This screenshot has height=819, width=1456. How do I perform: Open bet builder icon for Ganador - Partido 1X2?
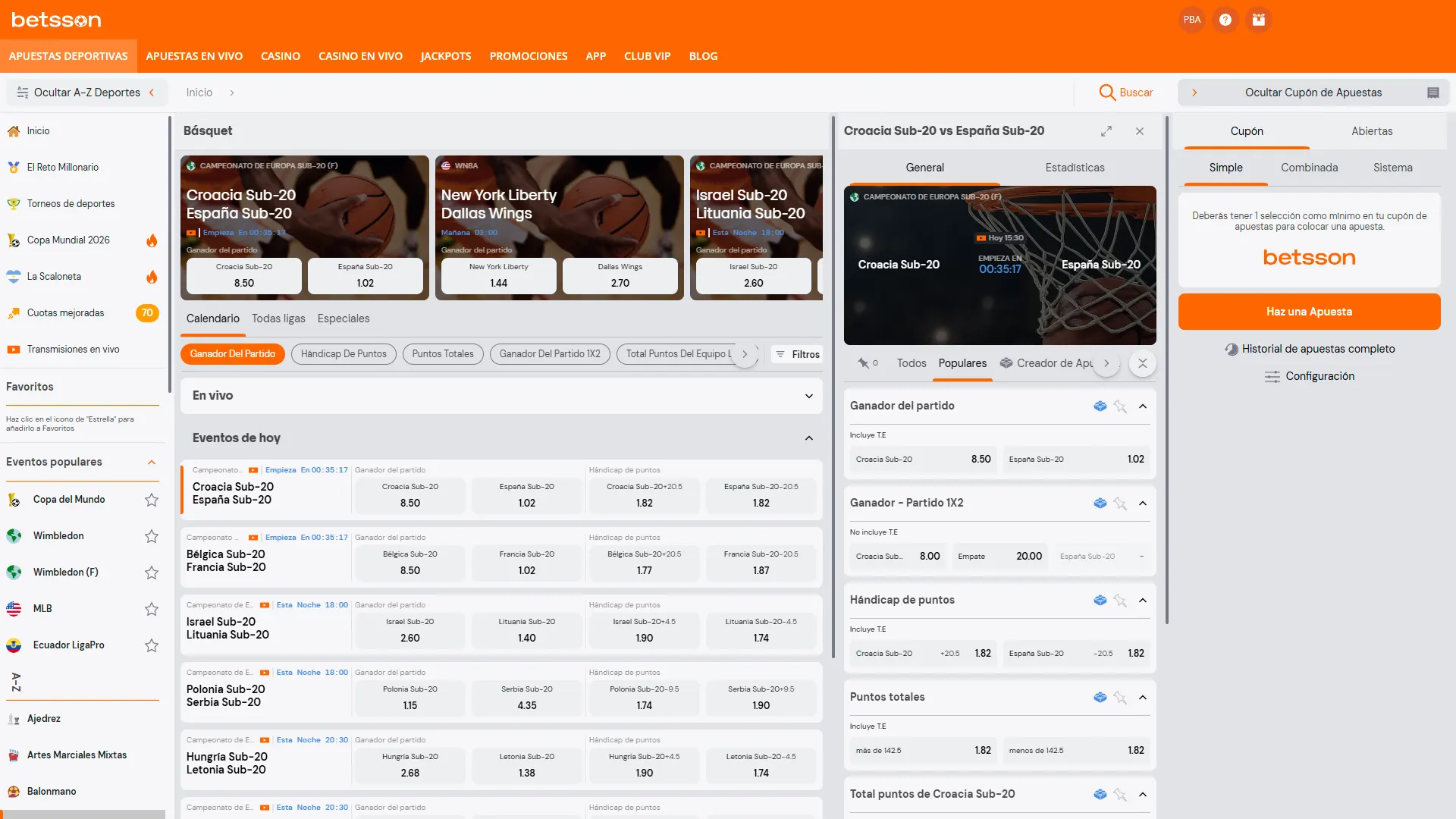point(1100,504)
